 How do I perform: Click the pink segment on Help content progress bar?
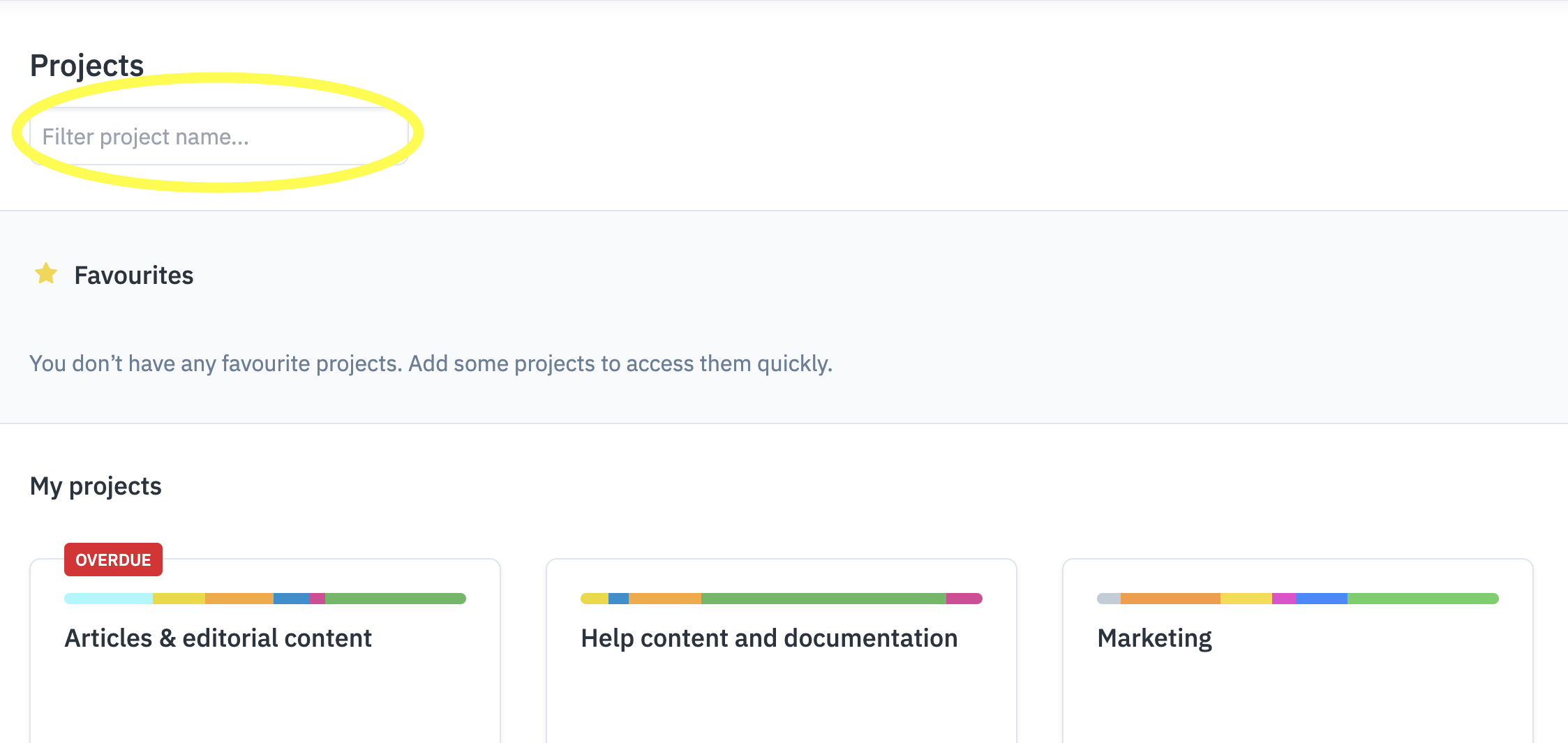click(x=964, y=598)
